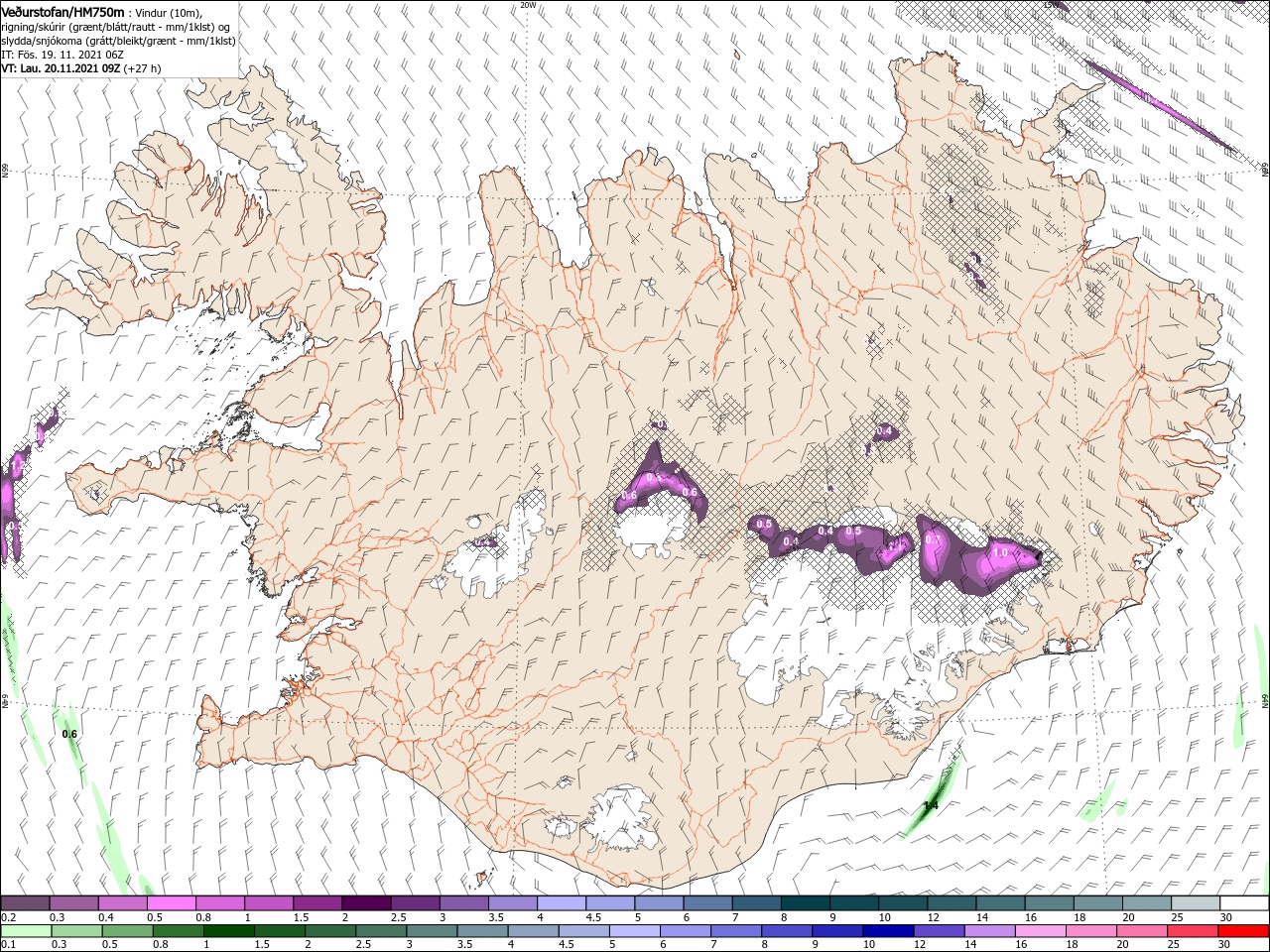The height and width of the screenshot is (952, 1270).
Task: Pick the 12 teal-grey swatch, upper row
Action: [952, 903]
